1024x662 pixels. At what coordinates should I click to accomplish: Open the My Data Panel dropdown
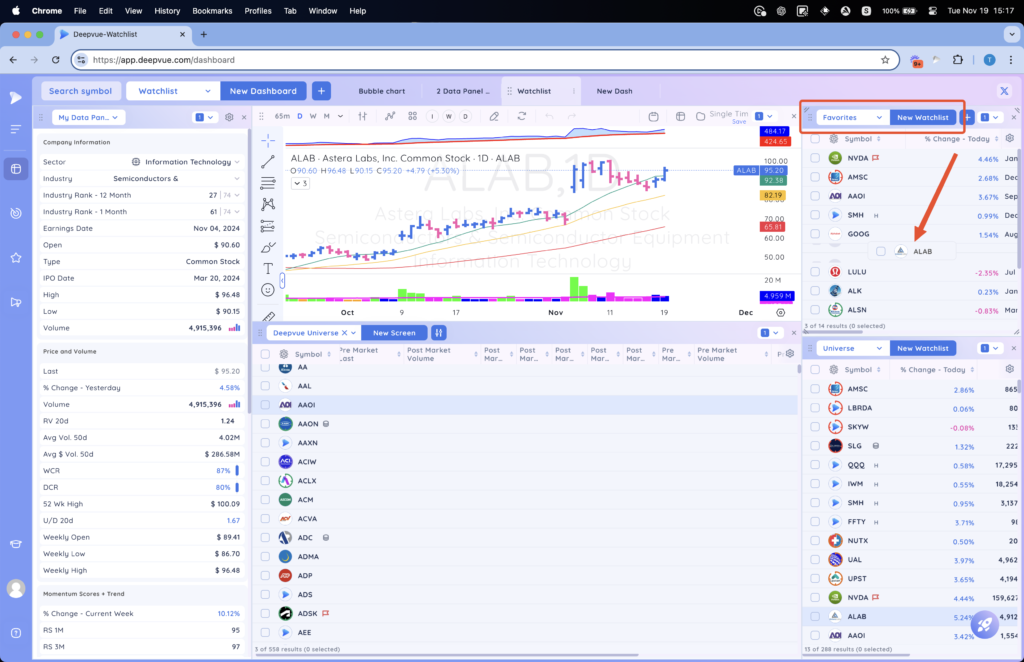(88, 118)
